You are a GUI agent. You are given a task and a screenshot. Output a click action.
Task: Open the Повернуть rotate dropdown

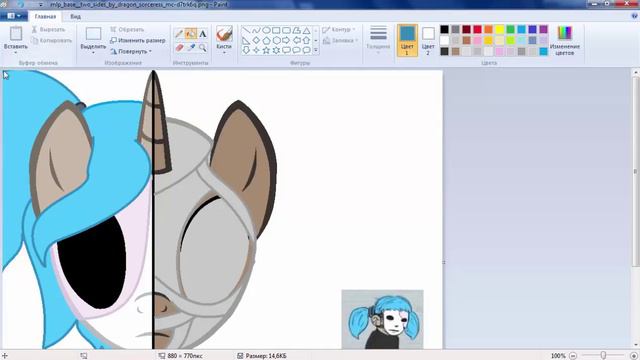pyautogui.click(x=131, y=51)
